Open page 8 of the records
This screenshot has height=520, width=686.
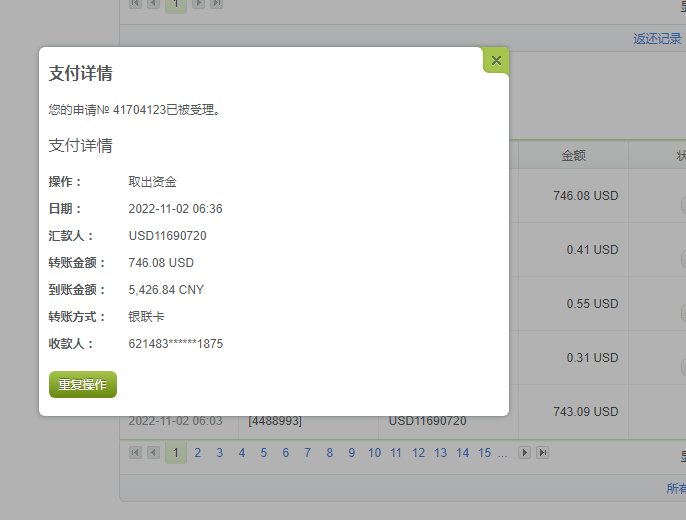click(329, 453)
